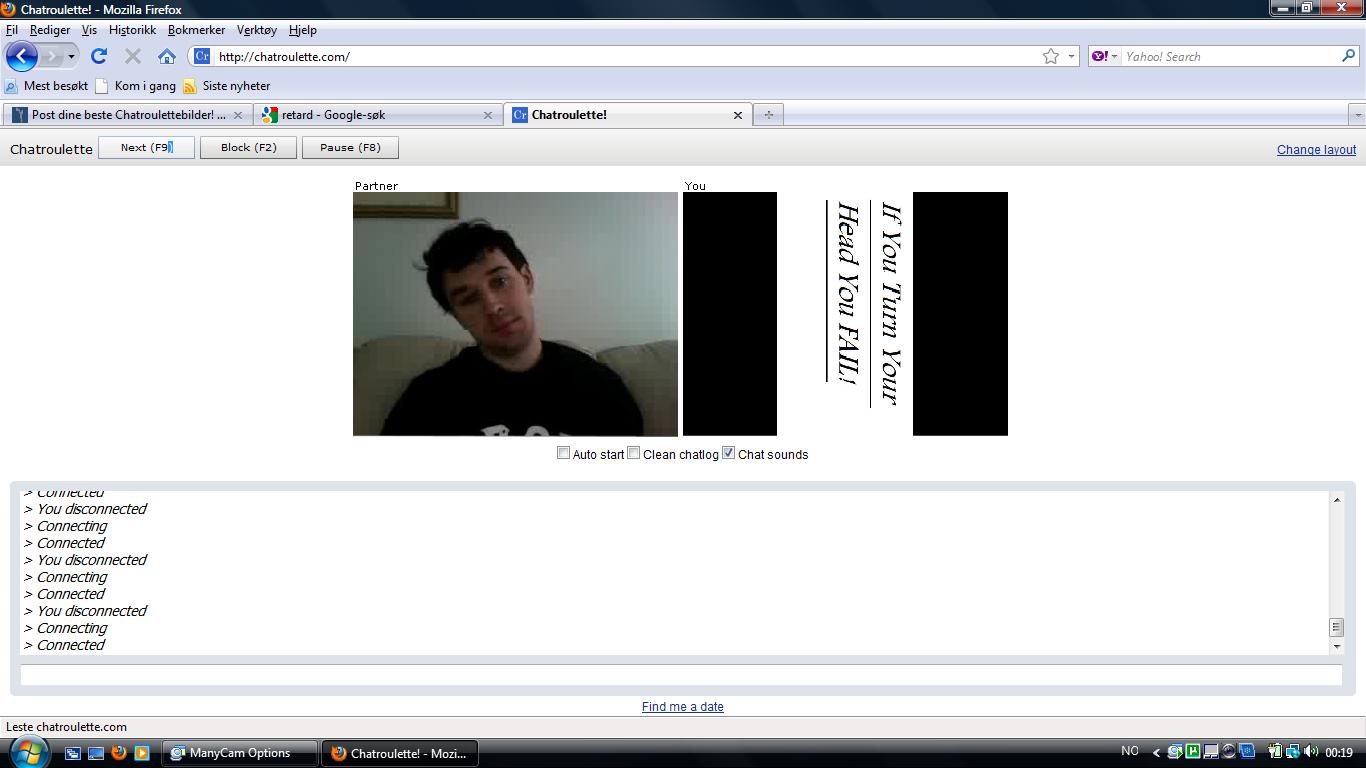Open the Bokmerker menu

[197, 30]
